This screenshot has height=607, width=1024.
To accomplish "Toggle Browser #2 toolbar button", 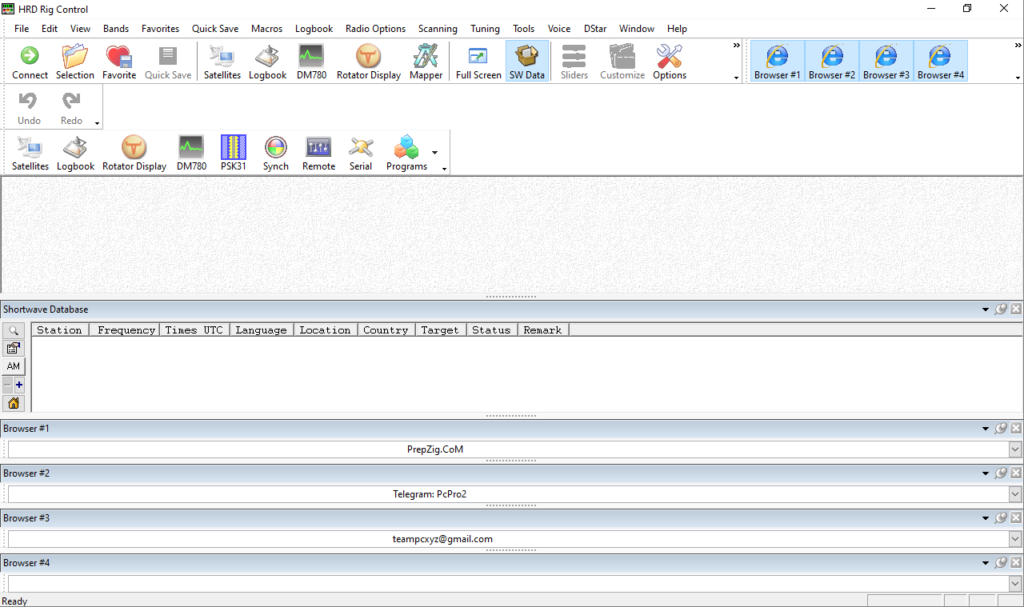I will point(831,62).
